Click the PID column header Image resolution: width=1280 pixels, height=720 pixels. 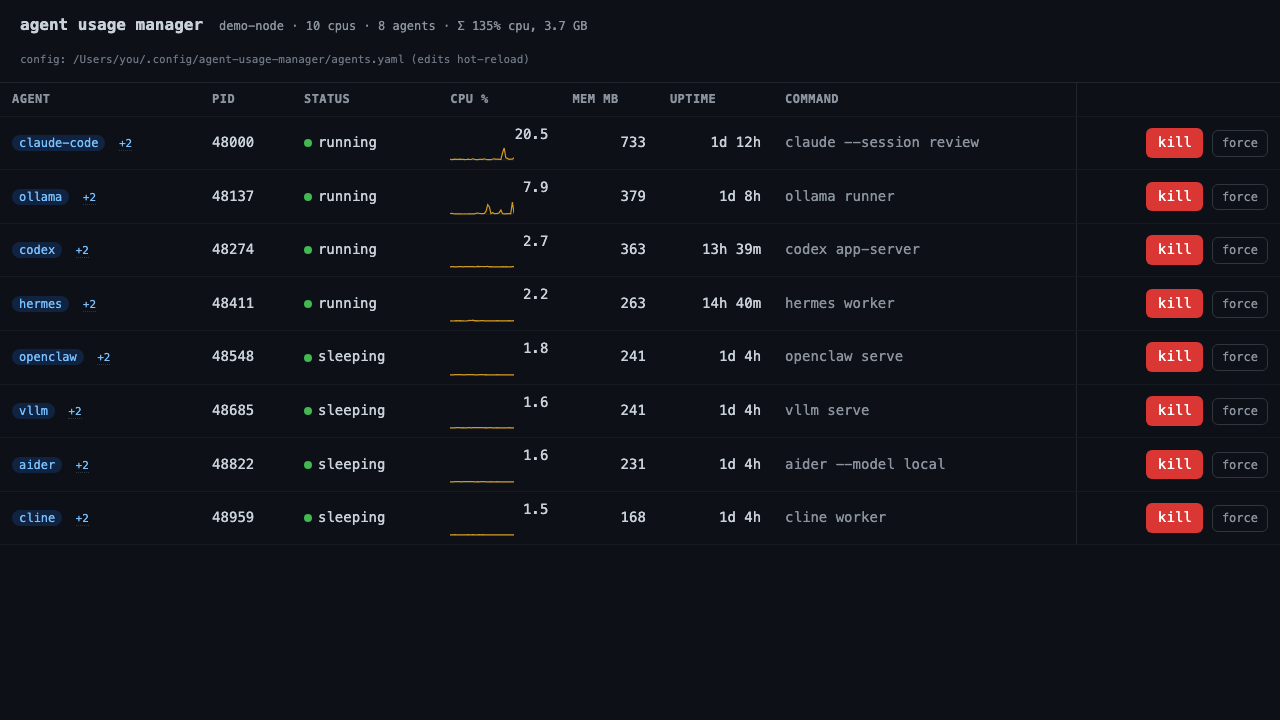click(223, 99)
